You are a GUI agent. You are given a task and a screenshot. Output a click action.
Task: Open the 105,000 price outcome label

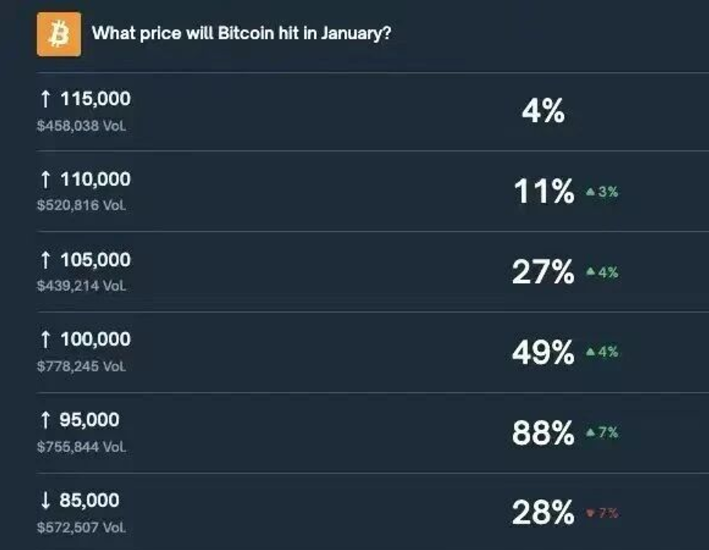[x=96, y=260]
